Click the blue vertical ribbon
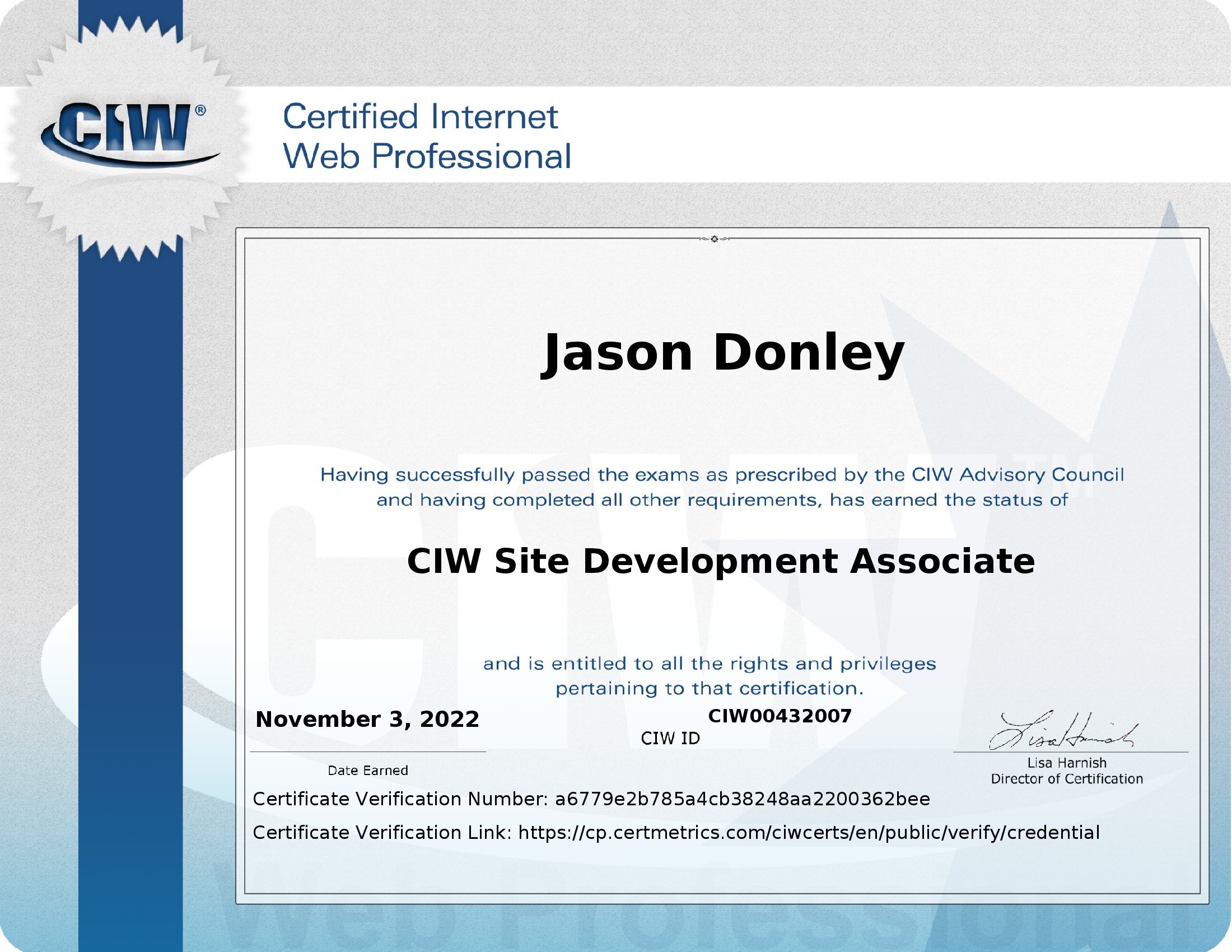The image size is (1232, 952). 130,564
